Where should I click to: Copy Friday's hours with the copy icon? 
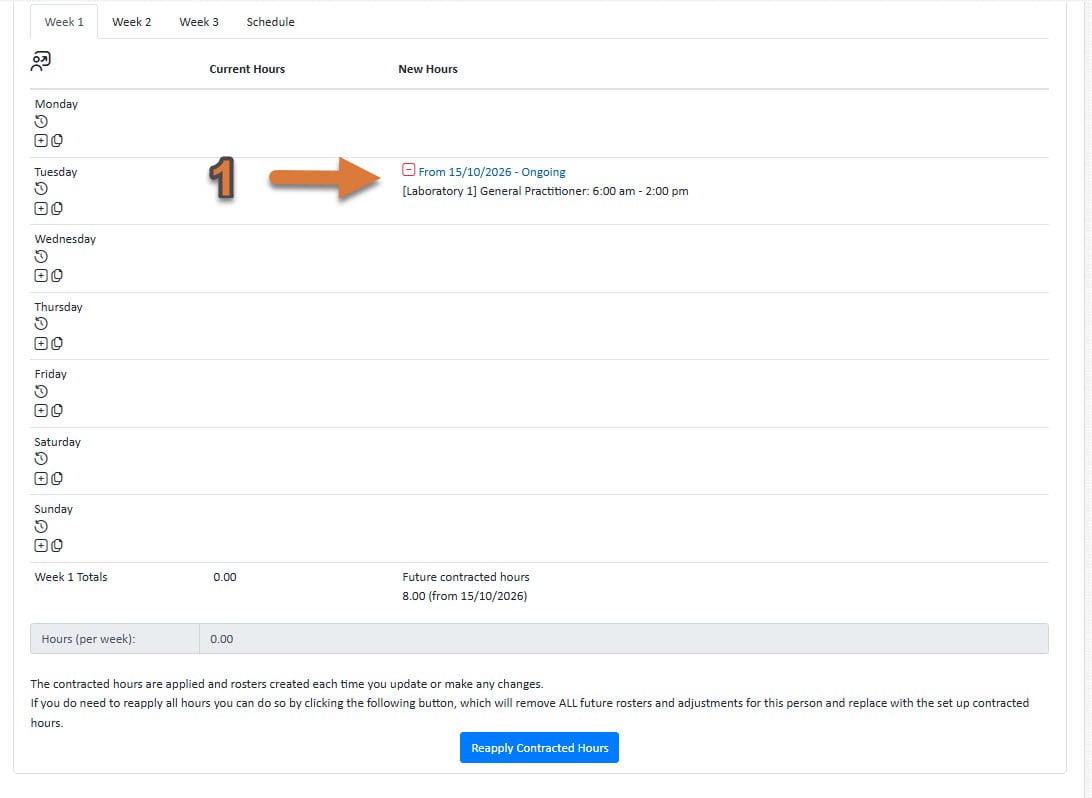pyautogui.click(x=57, y=411)
